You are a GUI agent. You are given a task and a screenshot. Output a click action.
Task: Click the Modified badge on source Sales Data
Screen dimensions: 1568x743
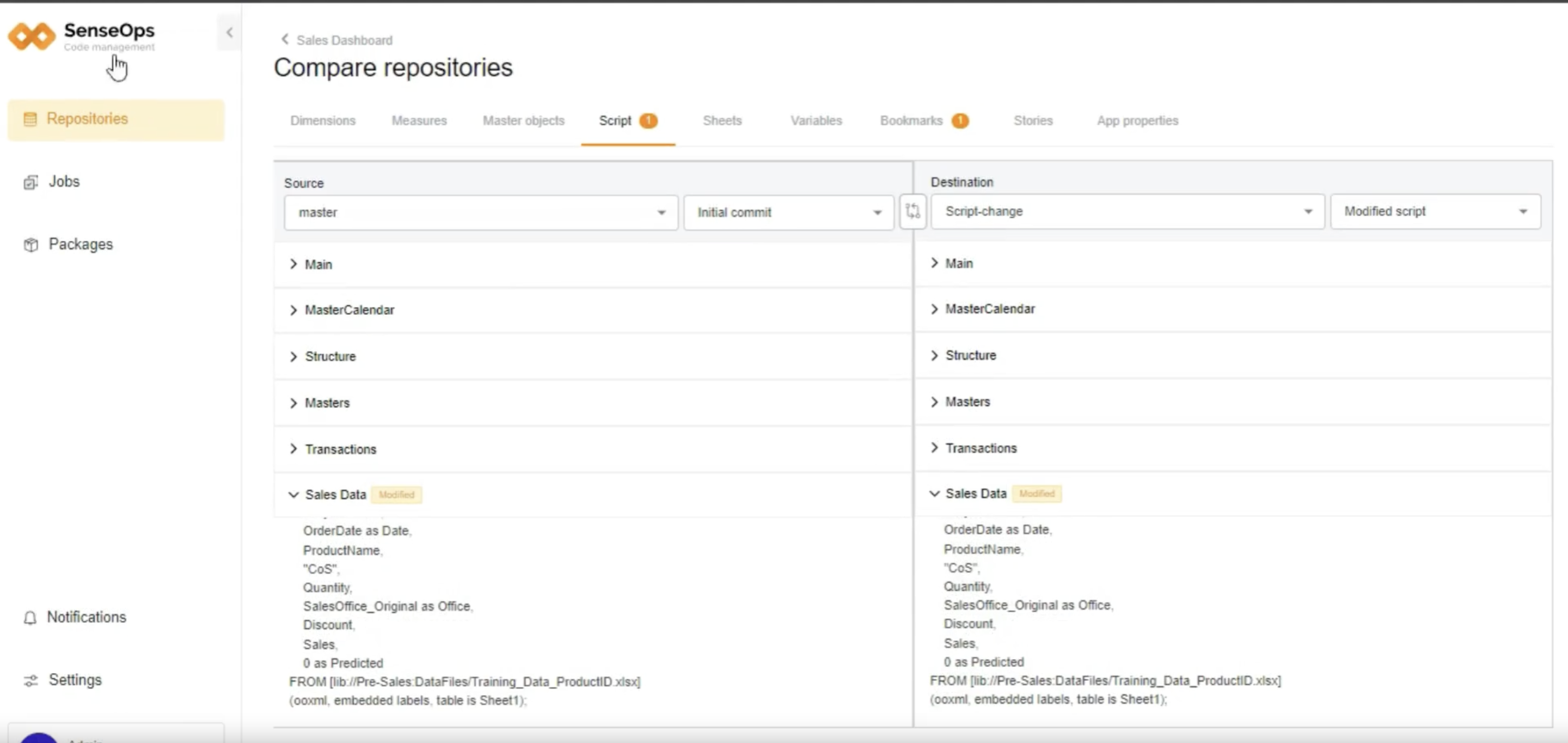[x=396, y=495]
